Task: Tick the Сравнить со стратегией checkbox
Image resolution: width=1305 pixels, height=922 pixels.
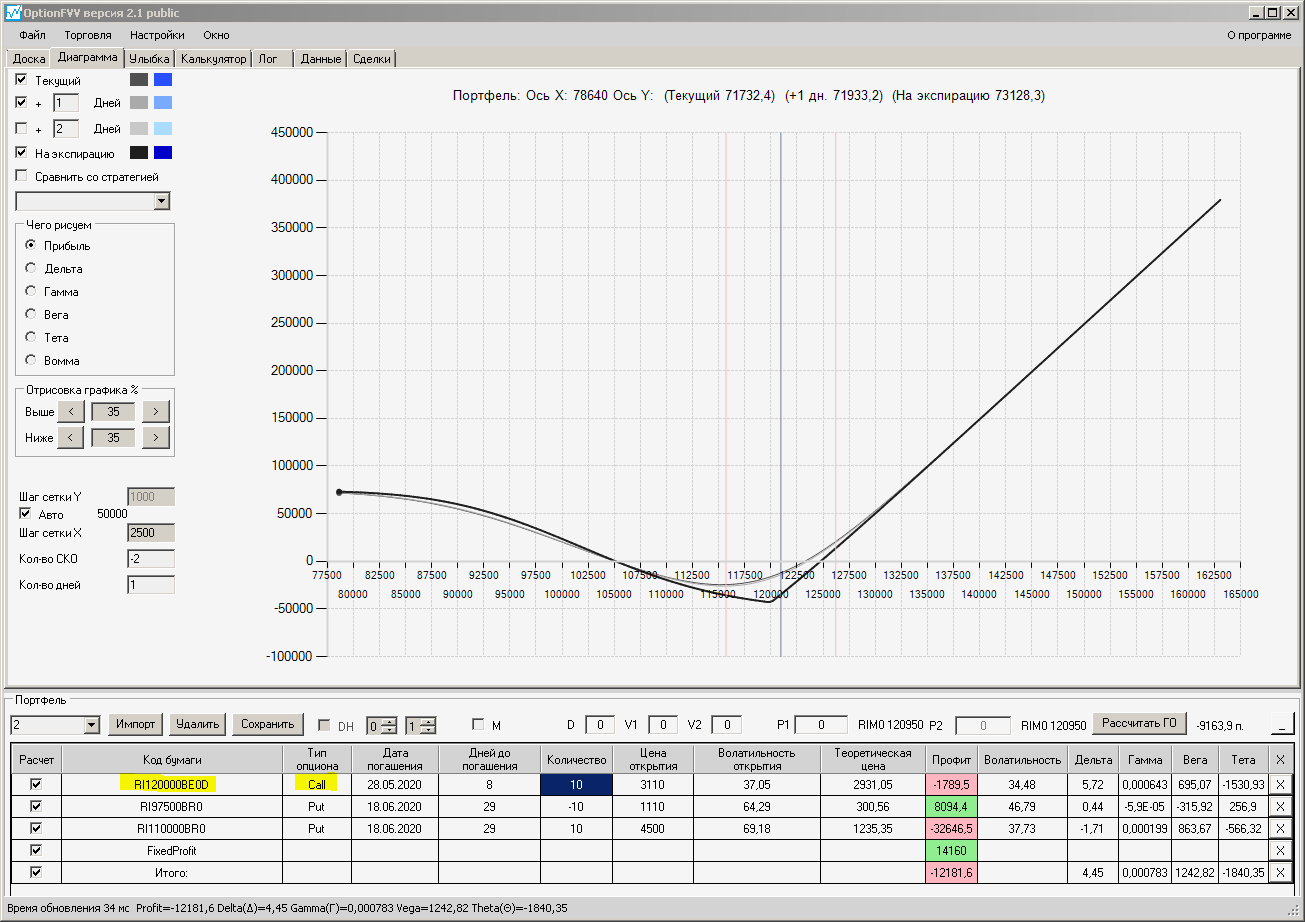Action: tap(22, 177)
